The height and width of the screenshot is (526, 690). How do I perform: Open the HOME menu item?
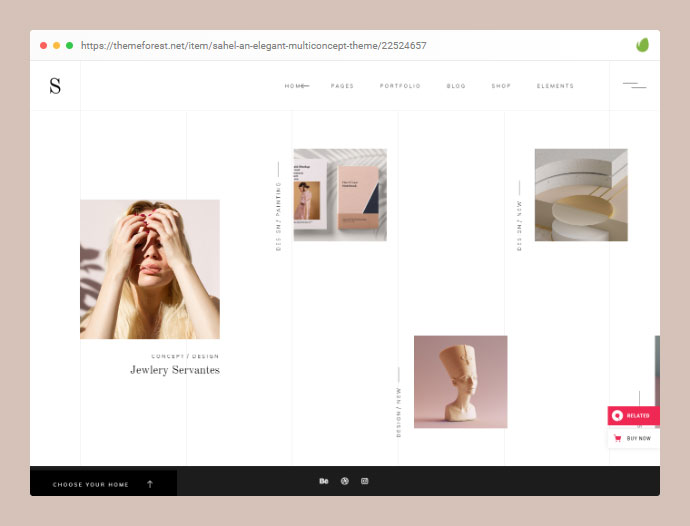point(295,86)
